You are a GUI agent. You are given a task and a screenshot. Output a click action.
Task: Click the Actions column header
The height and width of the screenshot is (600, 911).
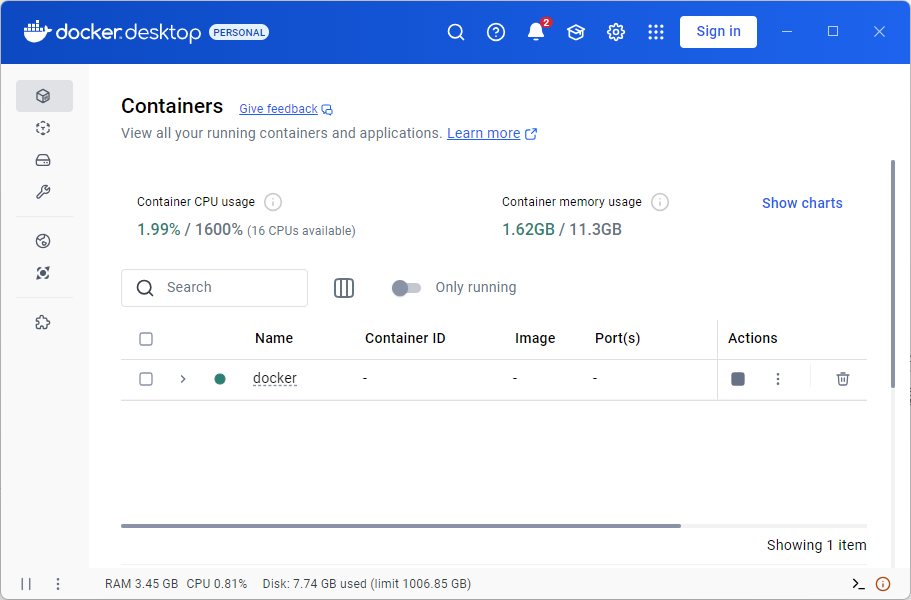click(752, 338)
